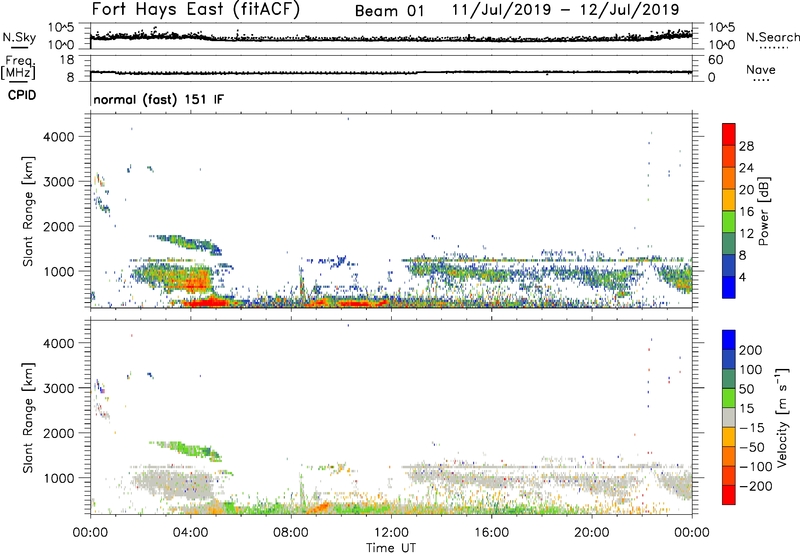The width and height of the screenshot is (800, 554).
Task: Click the 'N.Sky' legend label
Action: click(x=19, y=37)
